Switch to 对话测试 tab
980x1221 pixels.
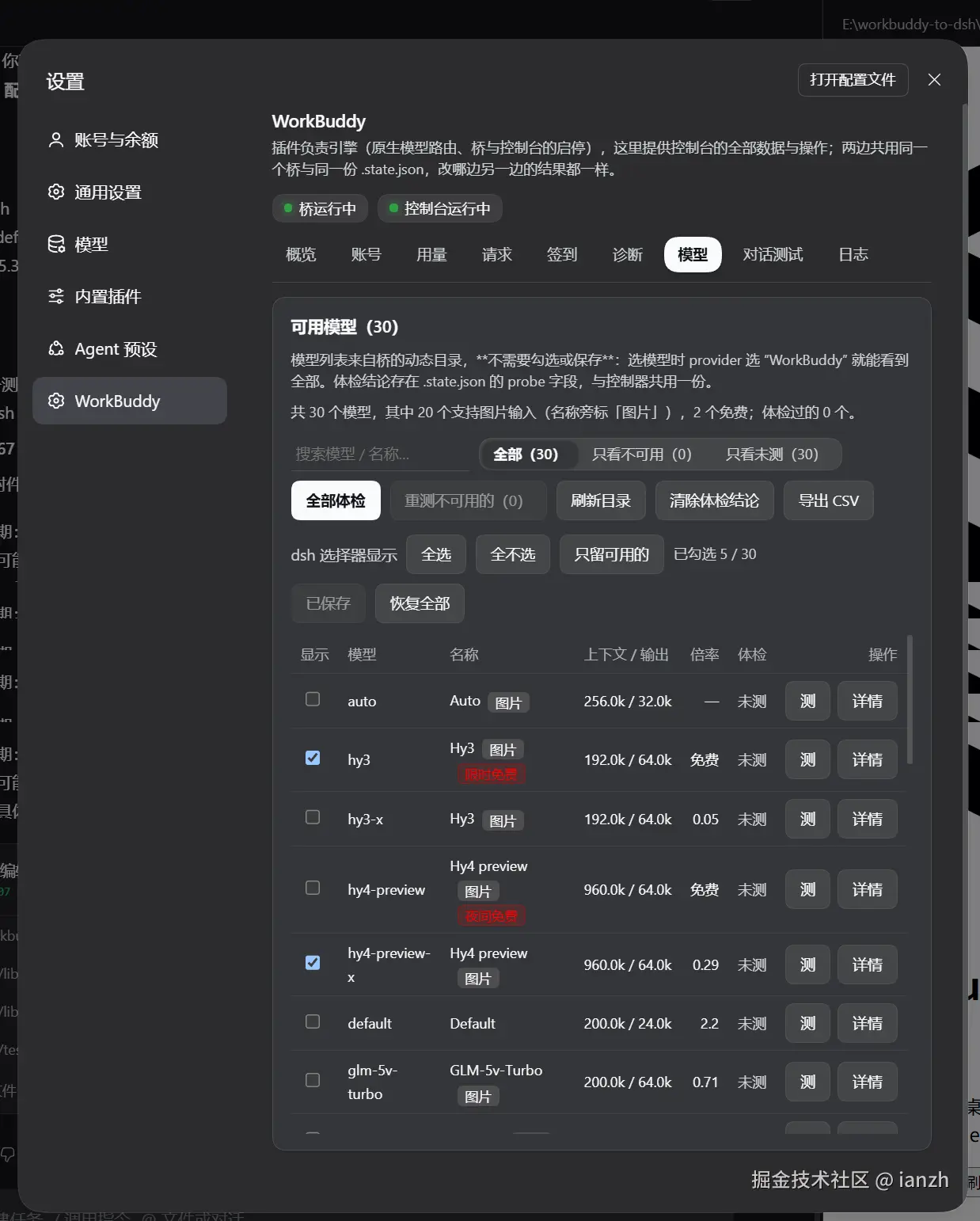pyautogui.click(x=773, y=254)
